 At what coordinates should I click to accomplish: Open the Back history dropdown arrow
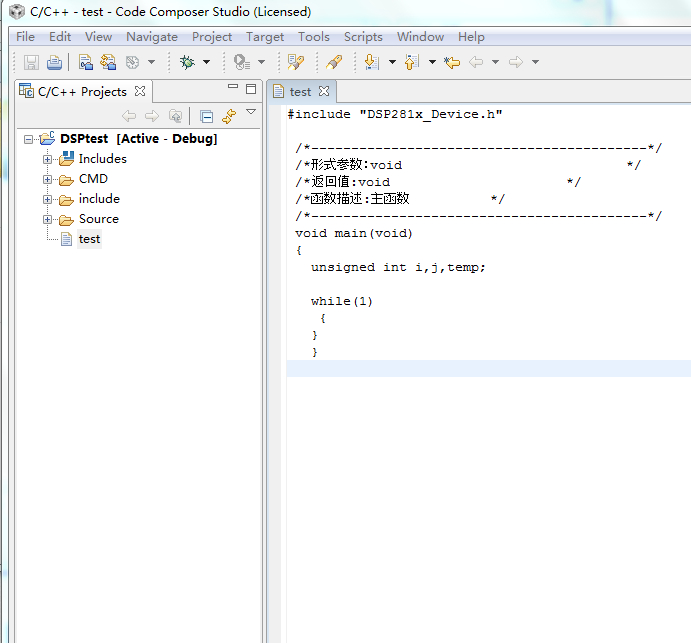495,62
